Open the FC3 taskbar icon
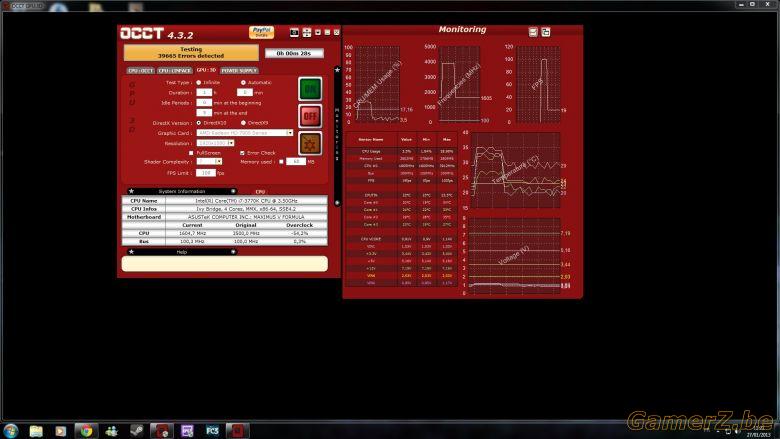Image resolution: width=780 pixels, height=439 pixels. click(212, 431)
